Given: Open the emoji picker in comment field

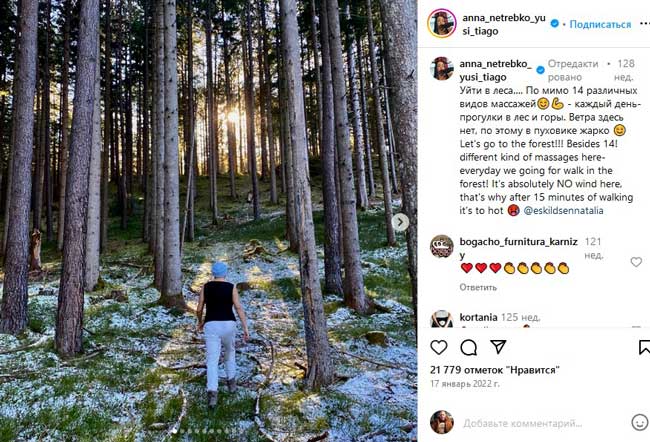Looking at the screenshot, I should click(639, 422).
